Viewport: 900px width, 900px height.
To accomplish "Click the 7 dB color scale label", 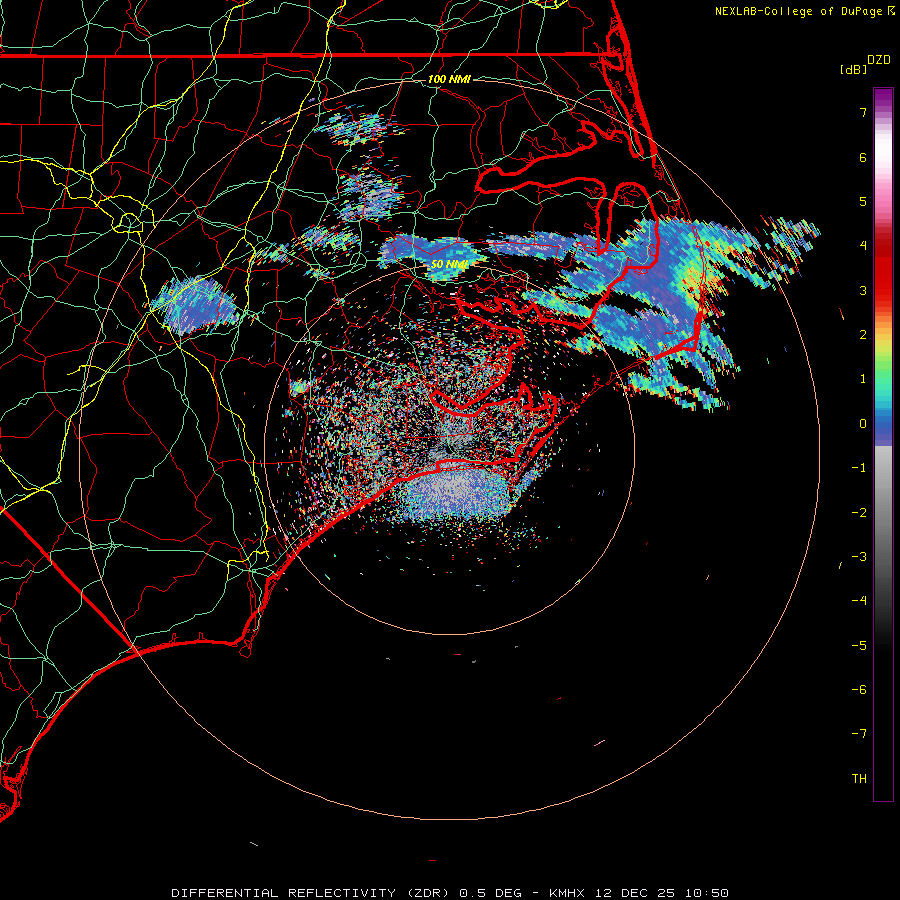I will click(863, 112).
